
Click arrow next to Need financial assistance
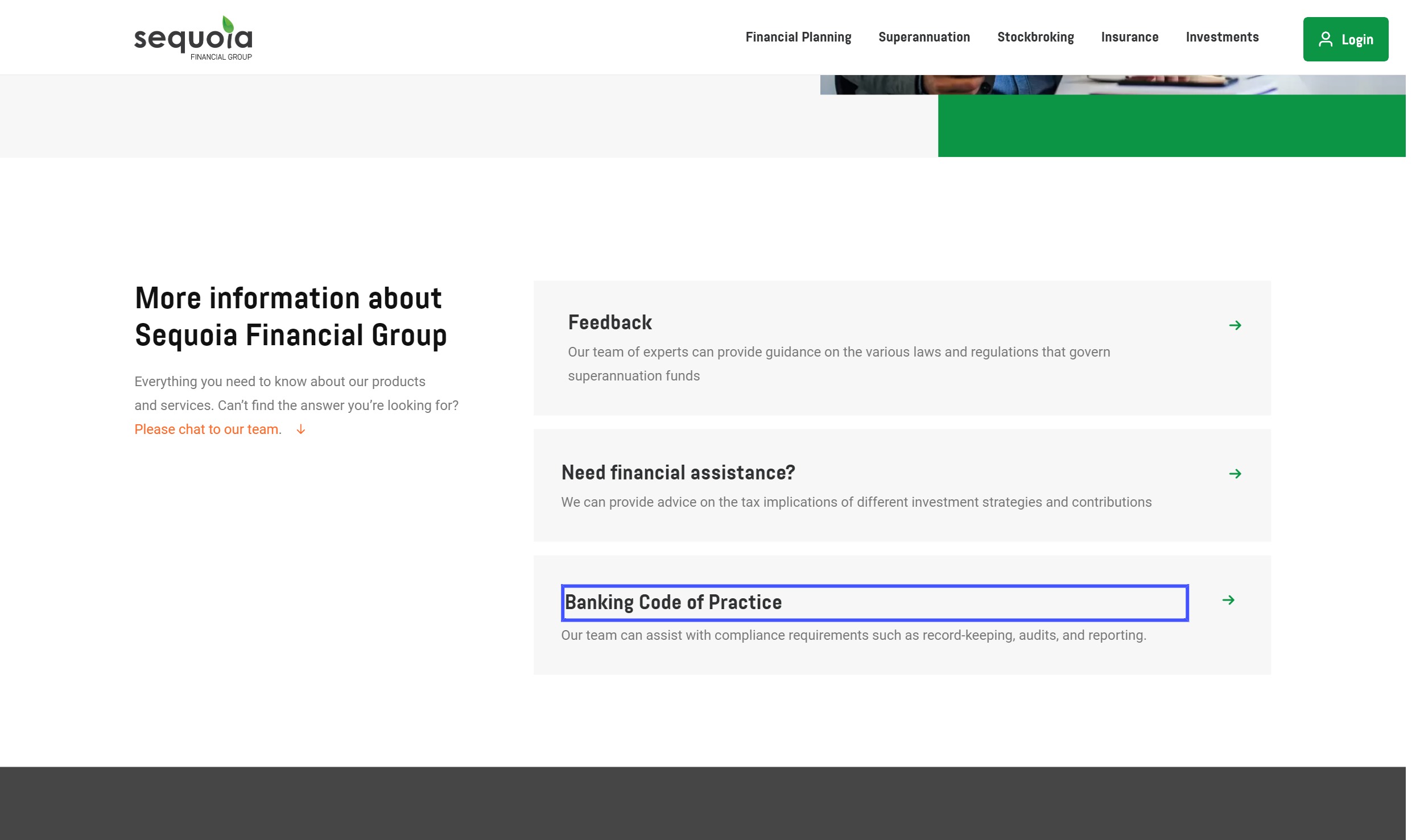[x=1235, y=474]
